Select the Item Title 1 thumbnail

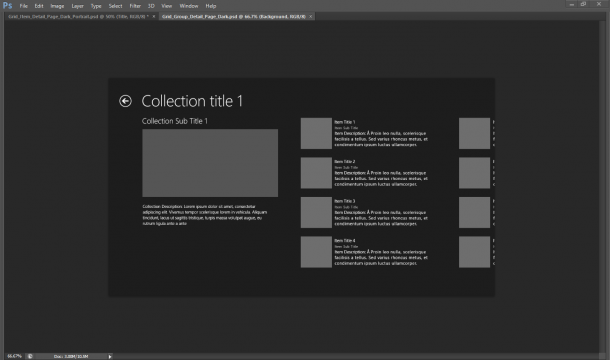click(x=316, y=133)
